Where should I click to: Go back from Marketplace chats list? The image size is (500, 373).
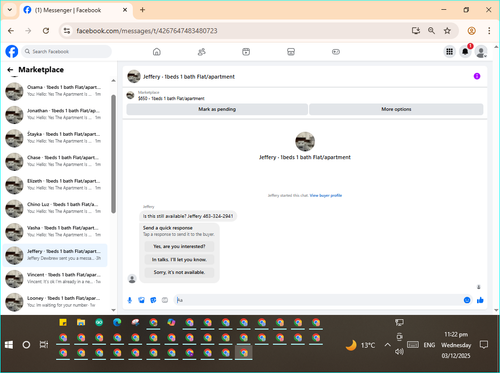[x=10, y=70]
